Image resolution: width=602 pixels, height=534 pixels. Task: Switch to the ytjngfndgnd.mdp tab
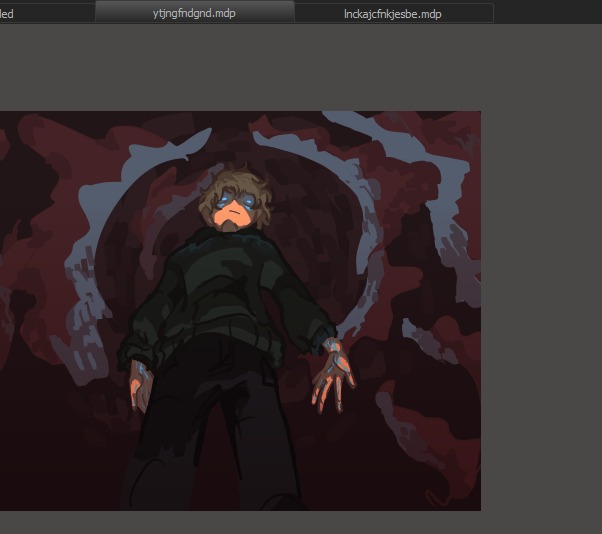click(194, 12)
